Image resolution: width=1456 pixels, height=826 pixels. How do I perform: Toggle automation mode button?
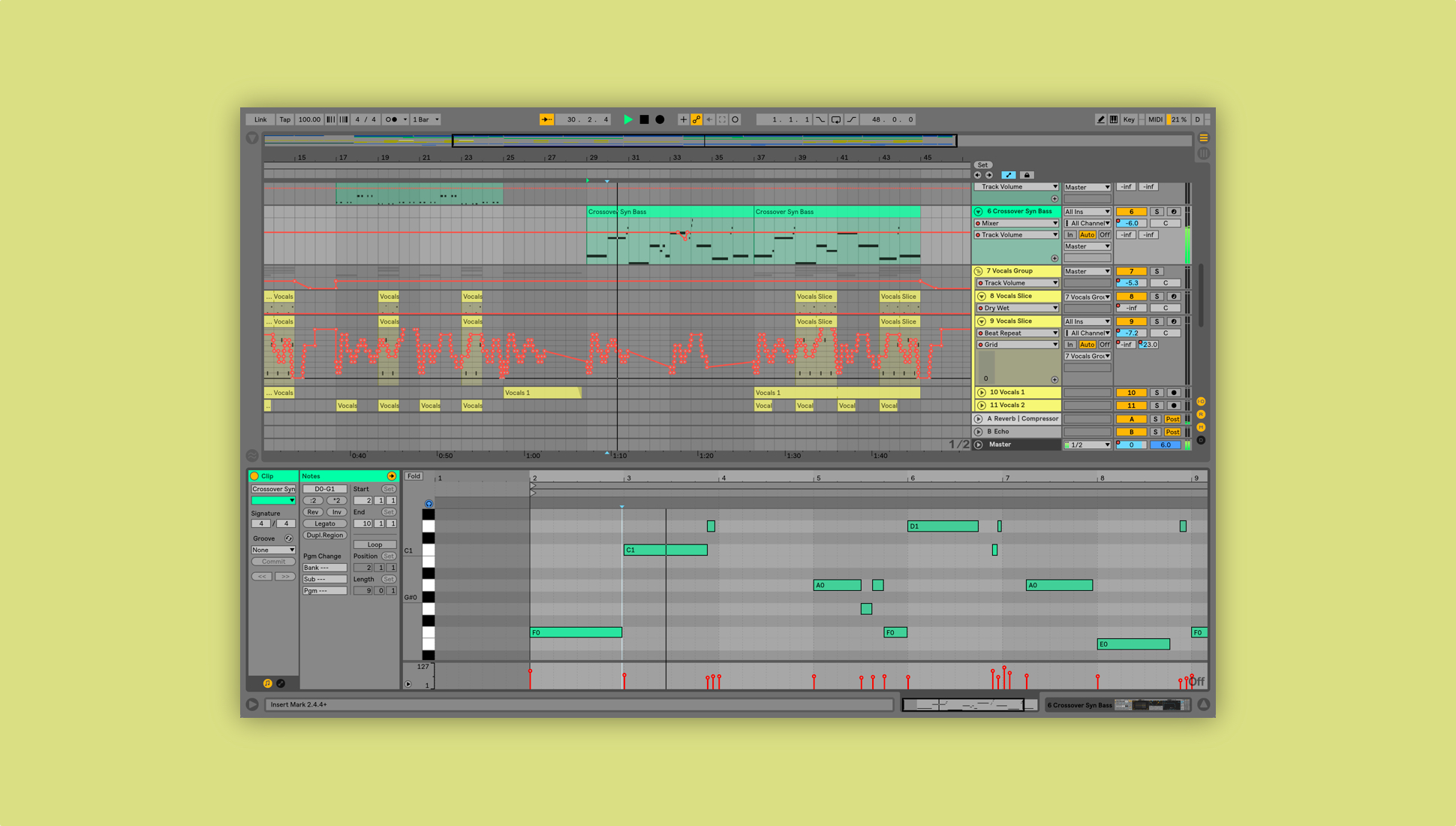1009,175
